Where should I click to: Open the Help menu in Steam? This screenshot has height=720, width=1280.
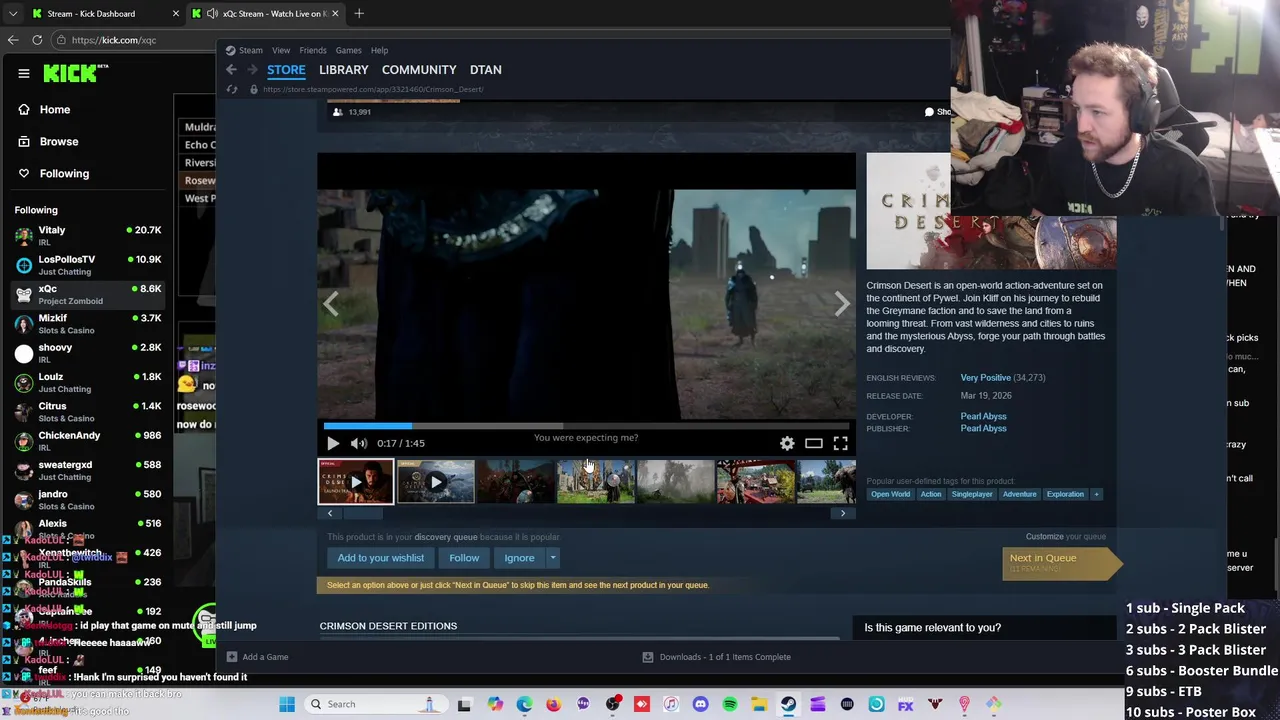[379, 50]
